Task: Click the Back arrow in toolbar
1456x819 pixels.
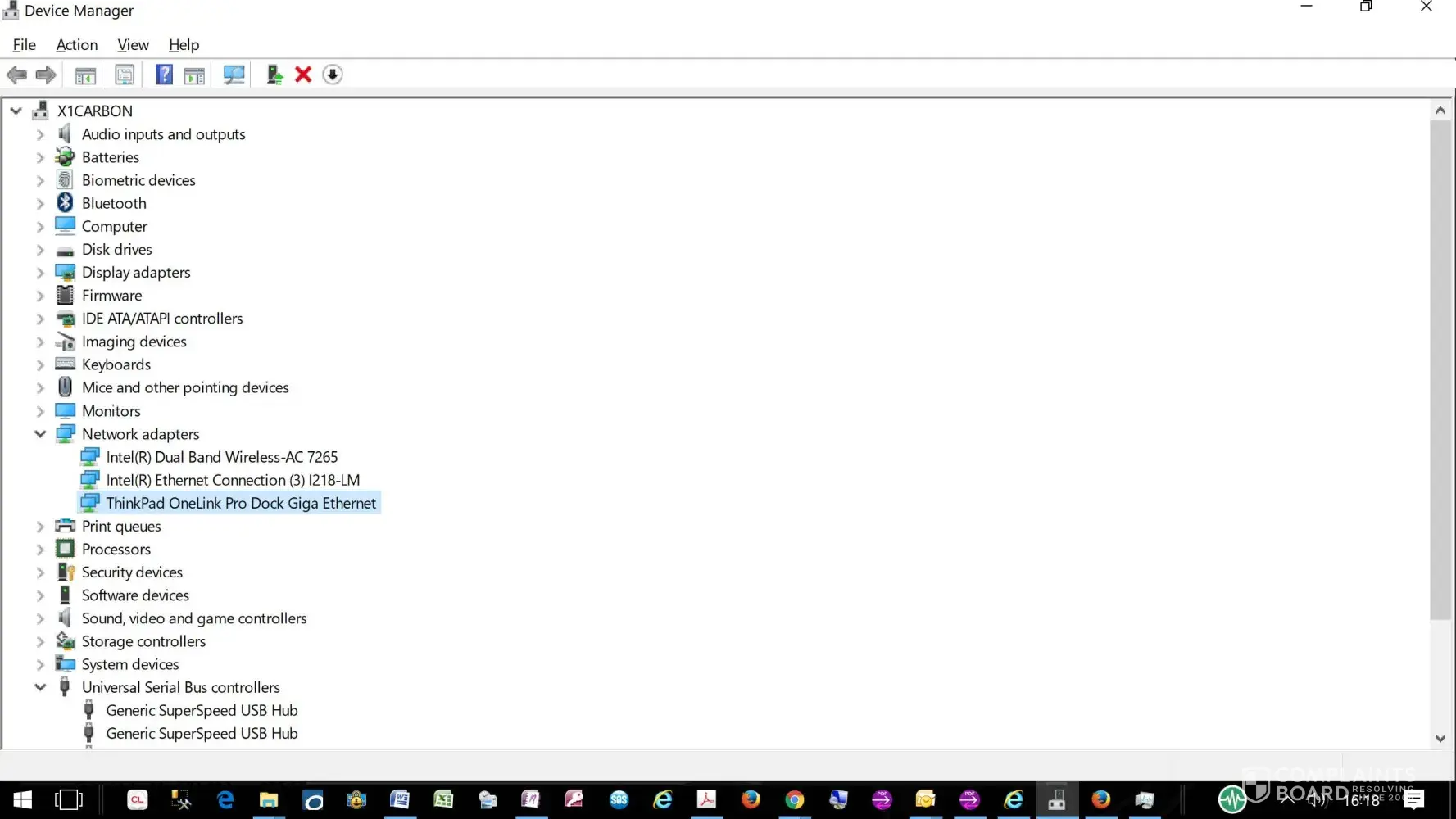Action: (16, 75)
